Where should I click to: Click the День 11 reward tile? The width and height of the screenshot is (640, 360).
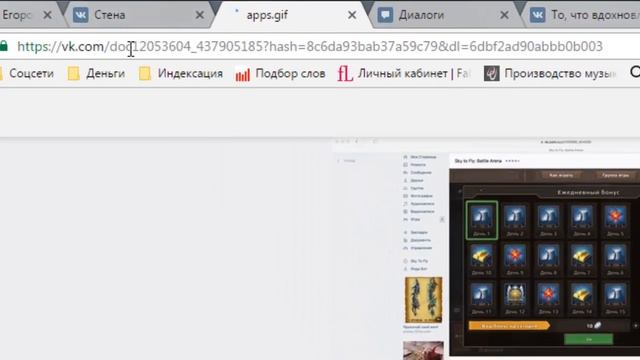pos(482,298)
